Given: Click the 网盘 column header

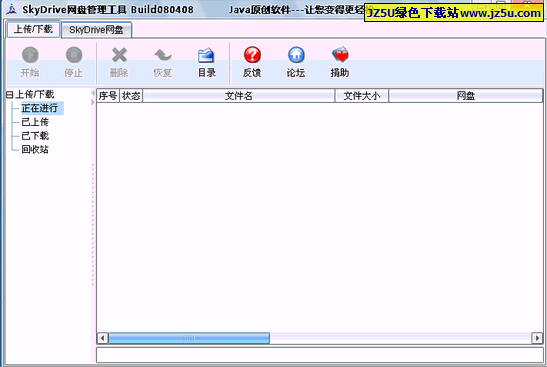Looking at the screenshot, I should coord(466,96).
